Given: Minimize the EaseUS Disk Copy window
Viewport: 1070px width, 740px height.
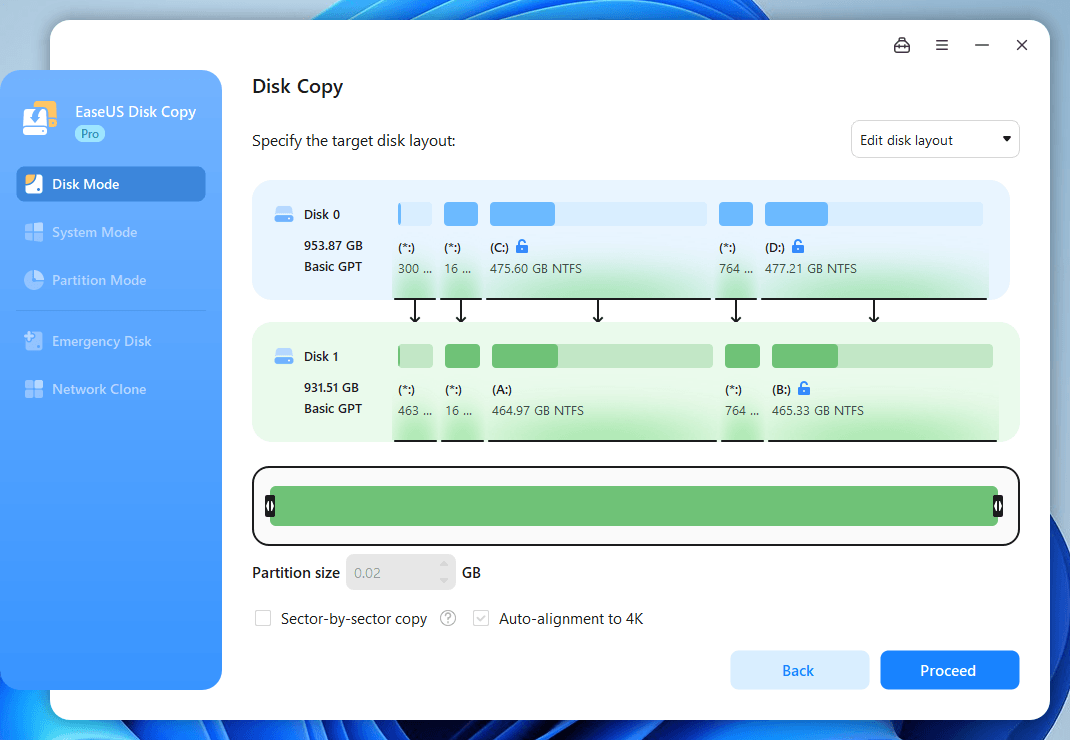Looking at the screenshot, I should coord(982,45).
